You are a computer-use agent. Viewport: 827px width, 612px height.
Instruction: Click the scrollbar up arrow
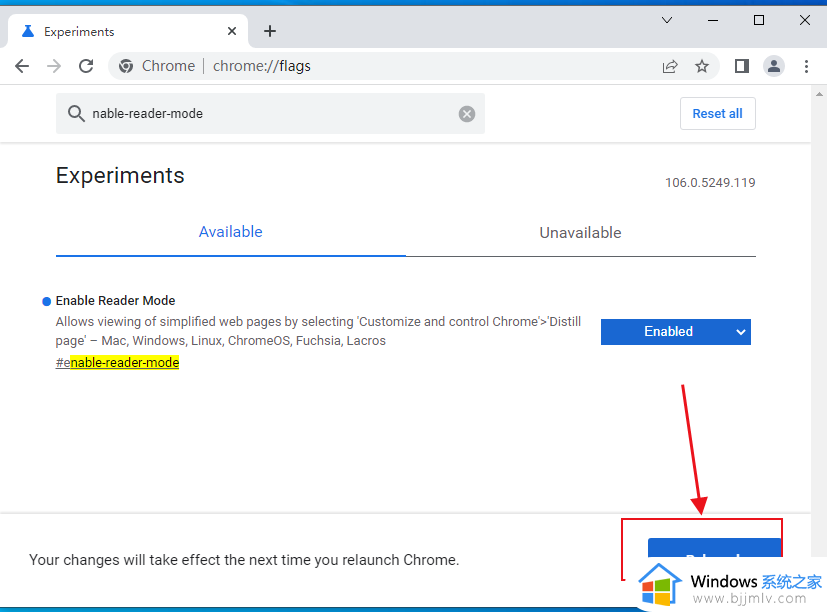(819, 94)
